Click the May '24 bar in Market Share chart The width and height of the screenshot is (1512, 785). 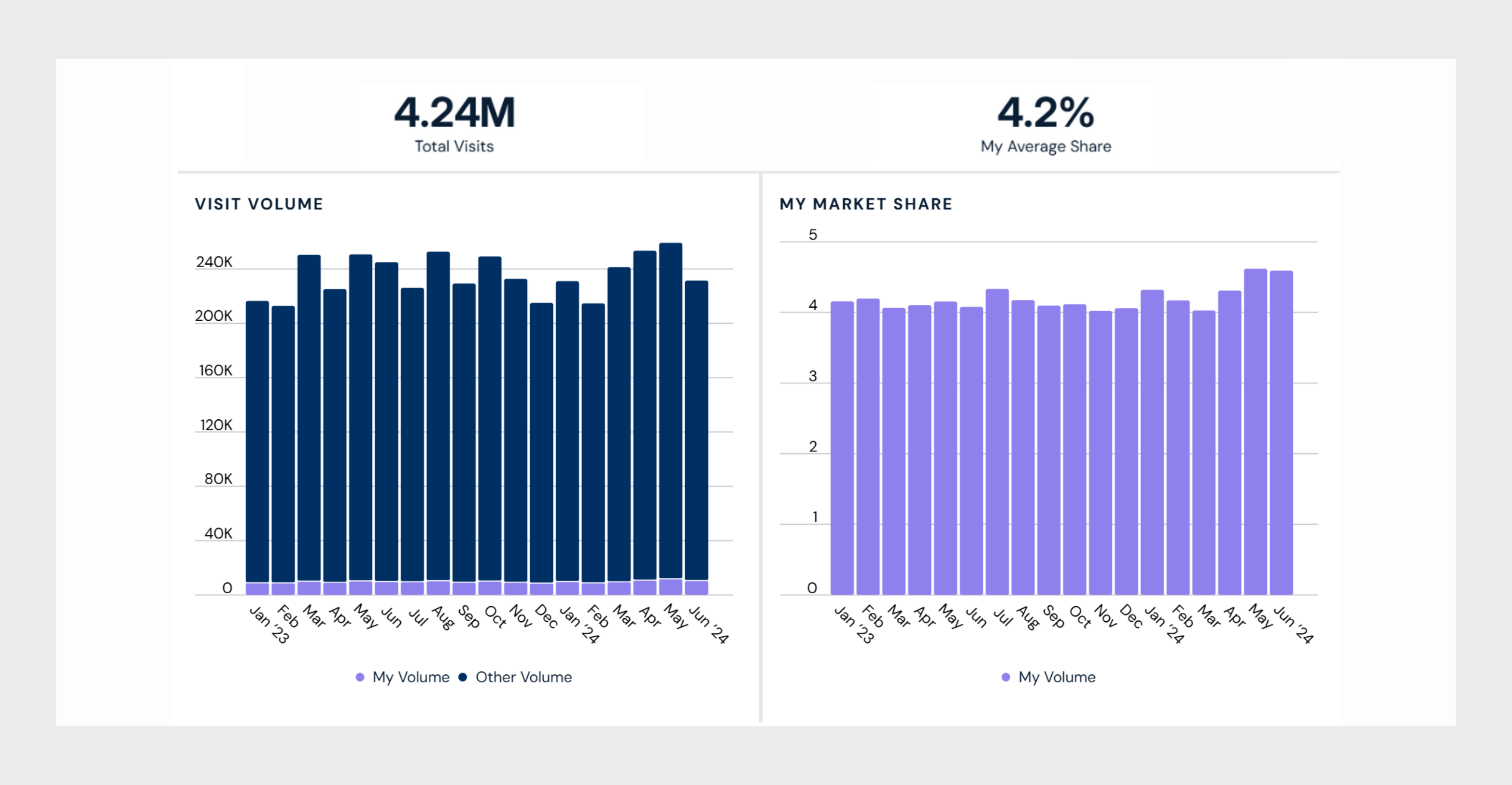pyautogui.click(x=1255, y=431)
